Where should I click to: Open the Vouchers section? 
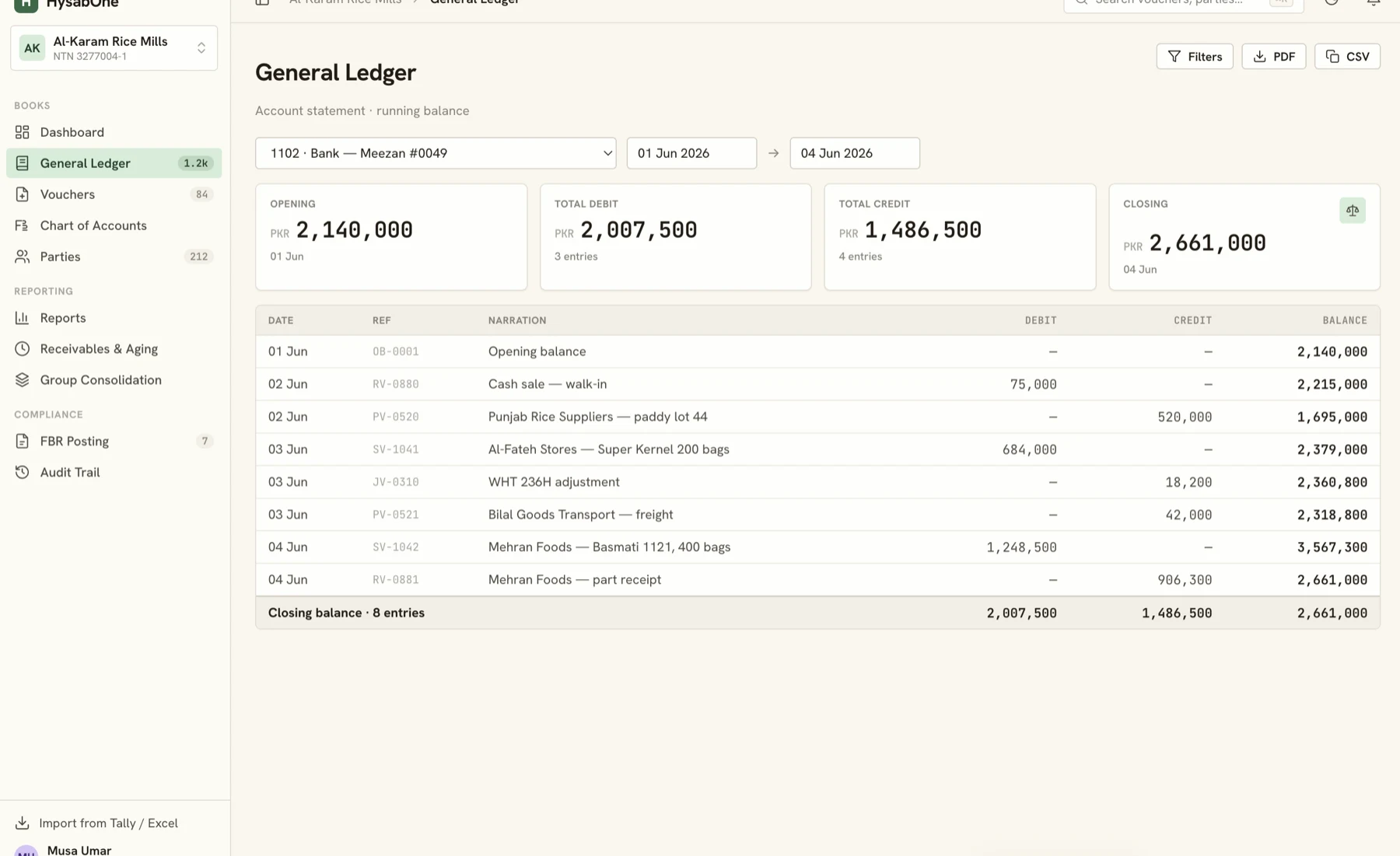click(x=114, y=194)
